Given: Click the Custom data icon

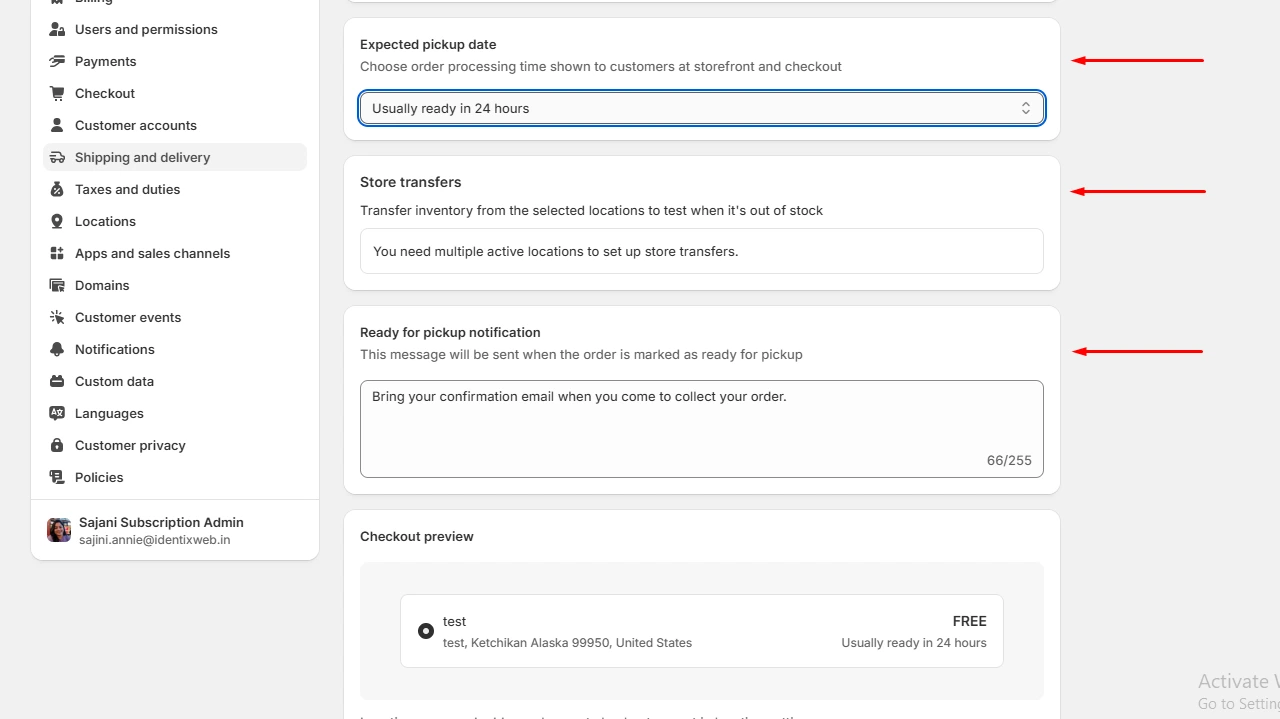Looking at the screenshot, I should click(x=57, y=381).
